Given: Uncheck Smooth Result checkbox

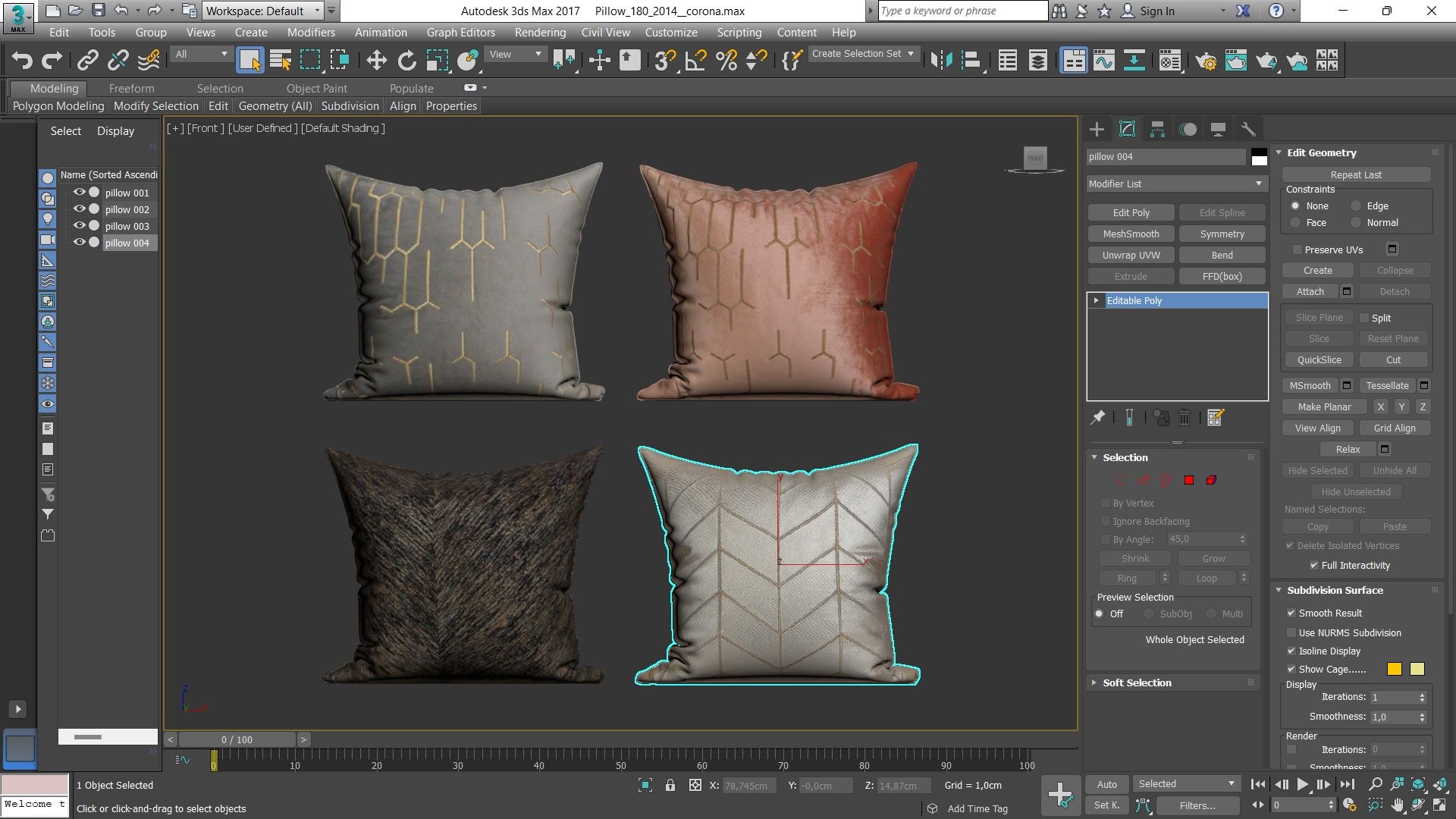Looking at the screenshot, I should [x=1291, y=613].
